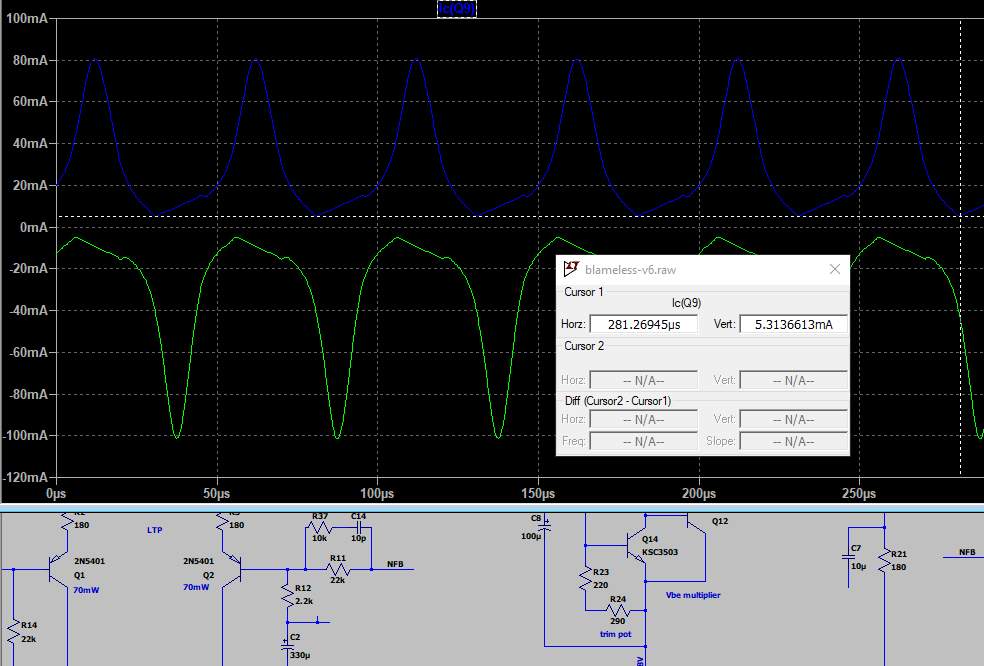Click the -20mA vertical axis label
Image resolution: width=984 pixels, height=666 pixels.
[x=28, y=269]
